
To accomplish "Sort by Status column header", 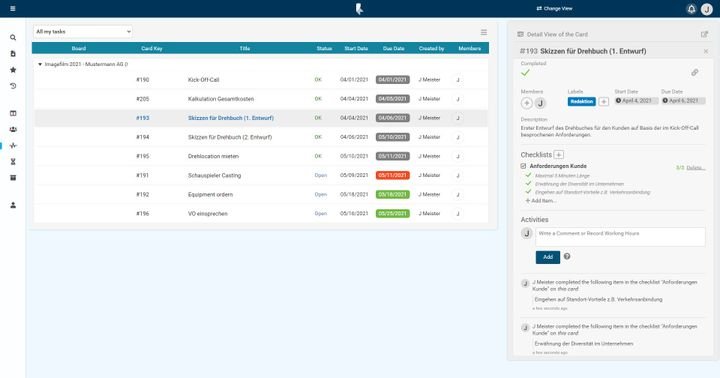I will coord(324,48).
